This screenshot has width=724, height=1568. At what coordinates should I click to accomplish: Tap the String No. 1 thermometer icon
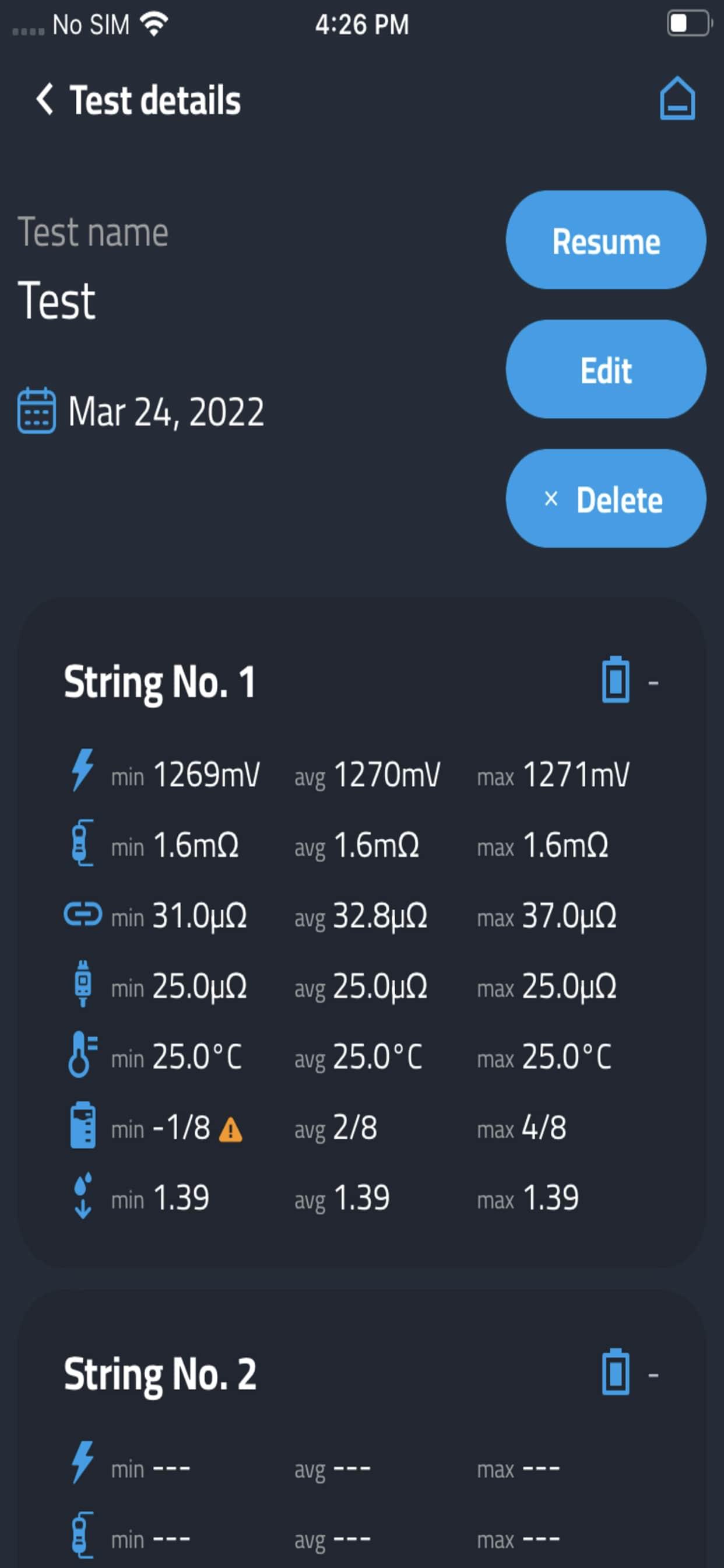click(x=82, y=1055)
